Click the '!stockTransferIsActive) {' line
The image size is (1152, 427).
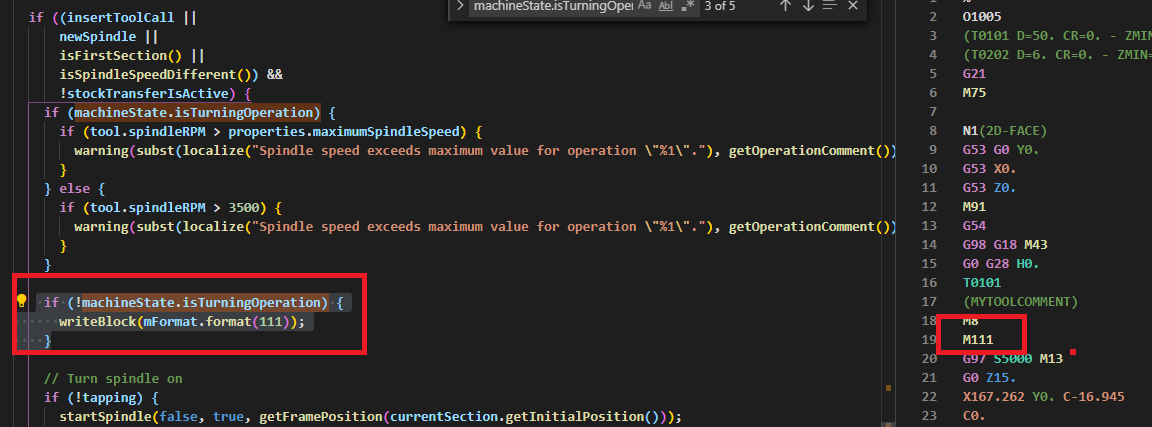click(x=156, y=94)
